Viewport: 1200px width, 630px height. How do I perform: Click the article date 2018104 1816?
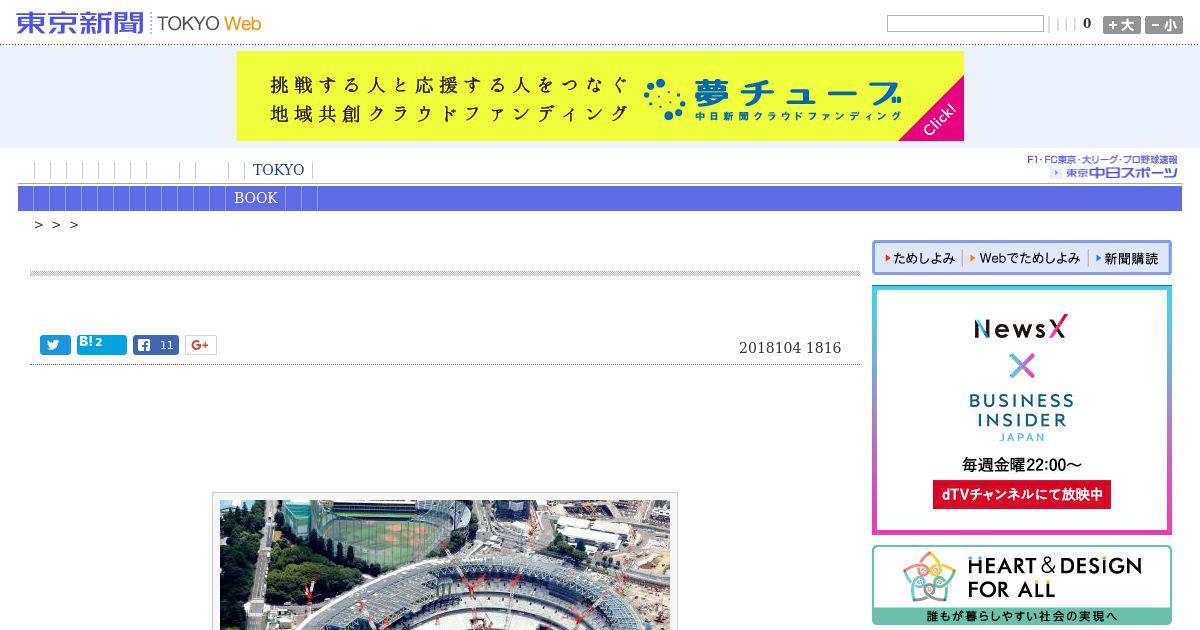tap(790, 348)
